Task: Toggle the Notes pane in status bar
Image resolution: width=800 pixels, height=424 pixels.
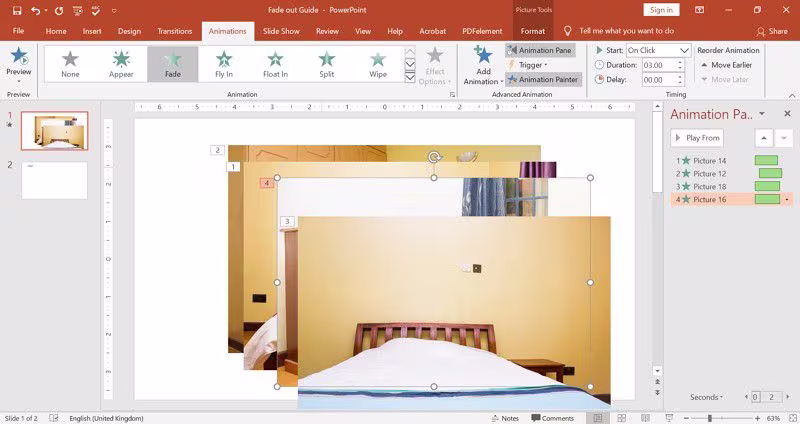Action: point(505,418)
